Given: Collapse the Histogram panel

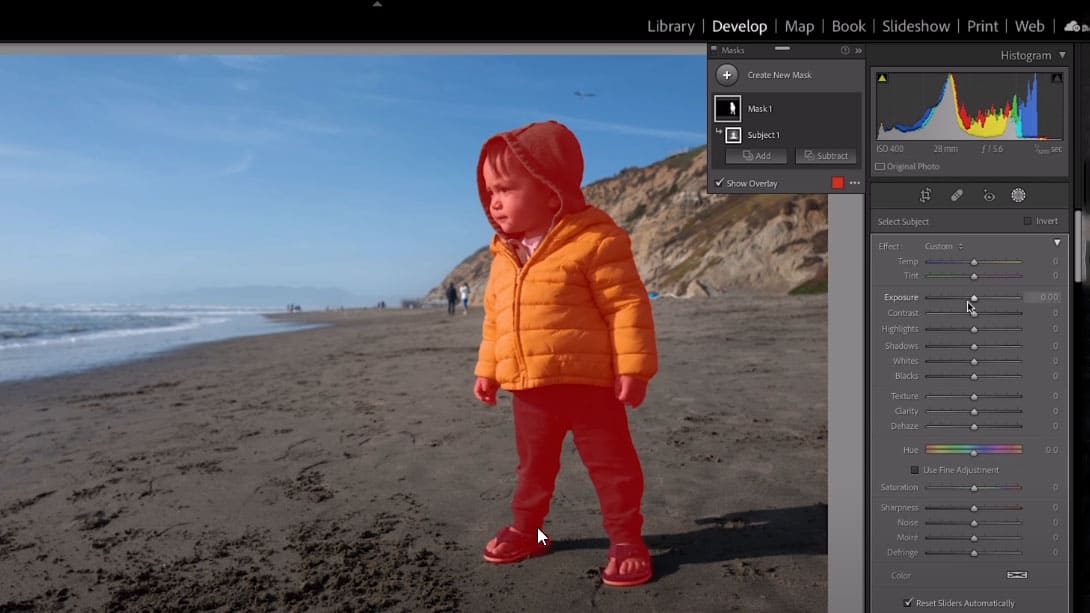Looking at the screenshot, I should coord(1062,55).
